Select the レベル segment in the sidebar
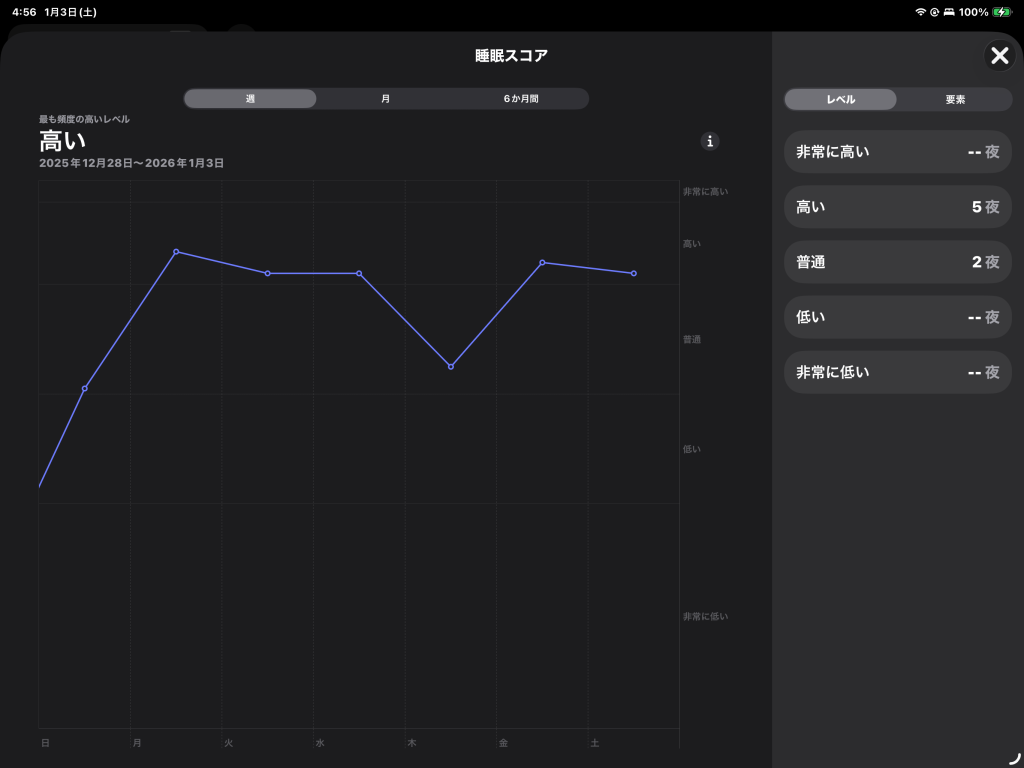1024x768 pixels. (840, 100)
